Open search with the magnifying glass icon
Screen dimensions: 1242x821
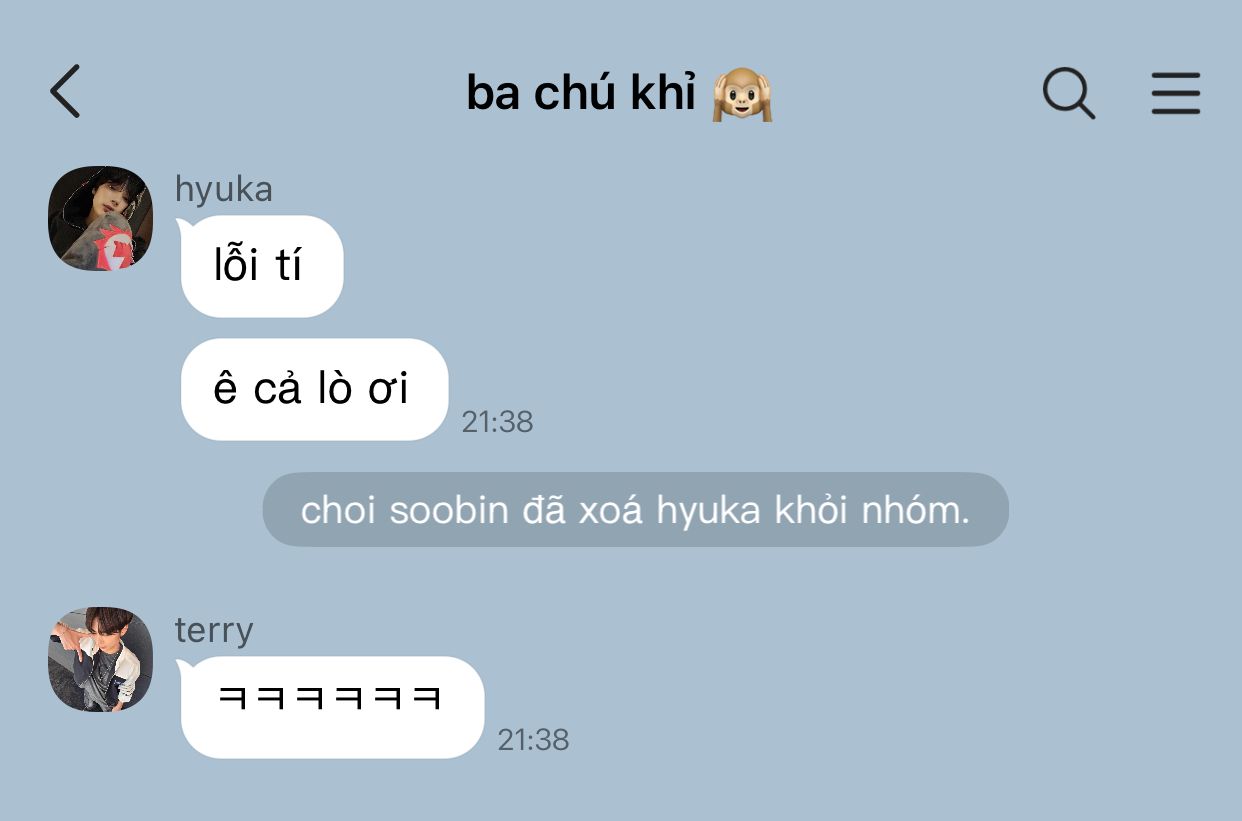click(x=1069, y=93)
